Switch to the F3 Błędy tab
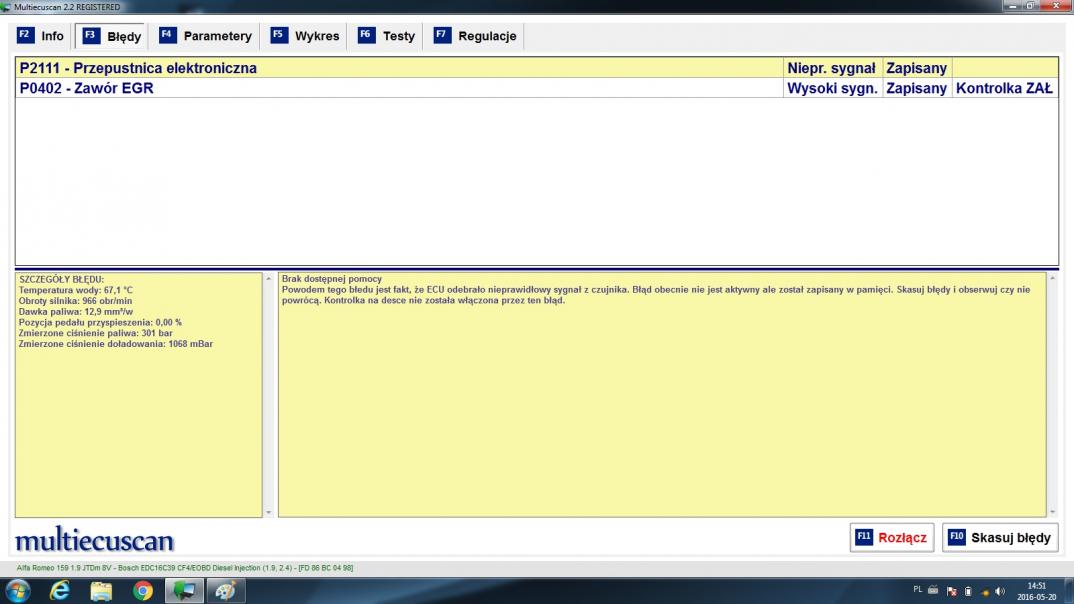This screenshot has width=1074, height=604. coord(112,36)
